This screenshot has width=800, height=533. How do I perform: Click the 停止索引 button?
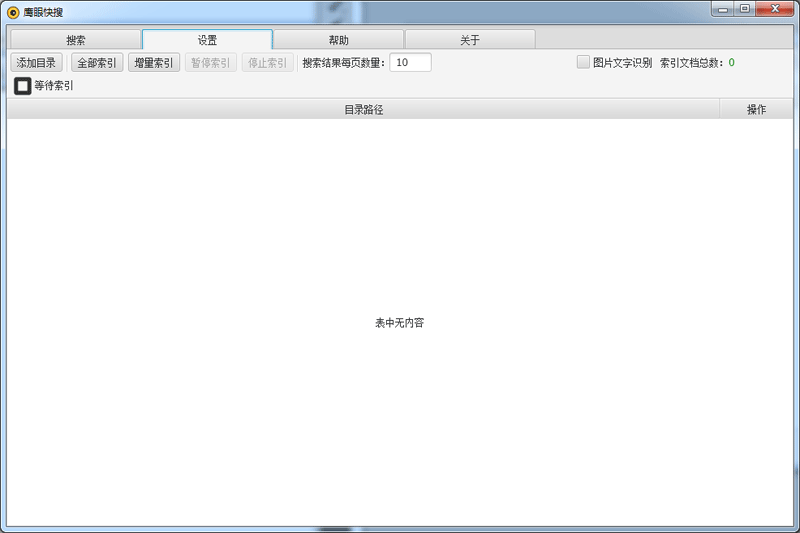[267, 63]
